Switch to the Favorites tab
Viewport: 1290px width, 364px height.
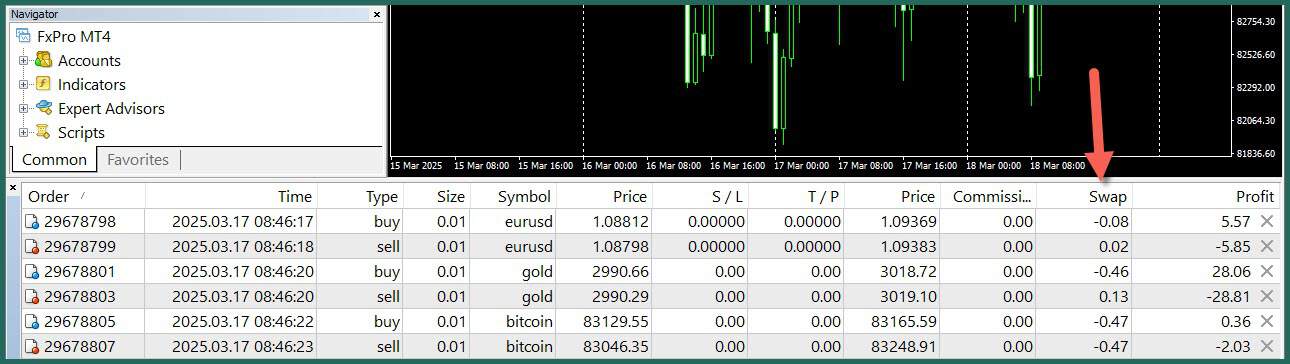pos(138,159)
